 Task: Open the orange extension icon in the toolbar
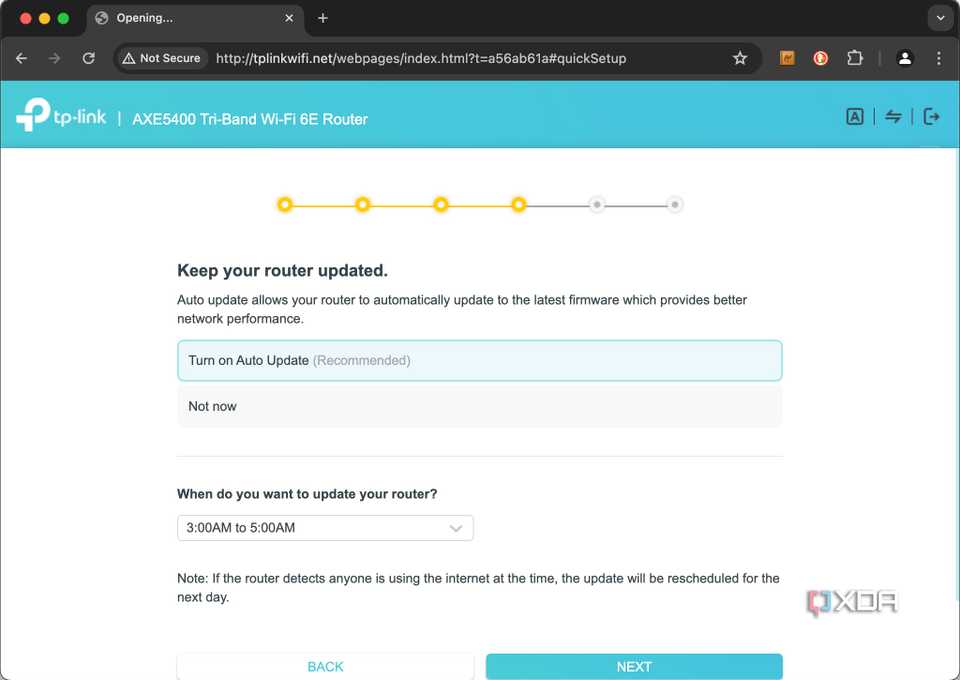787,58
